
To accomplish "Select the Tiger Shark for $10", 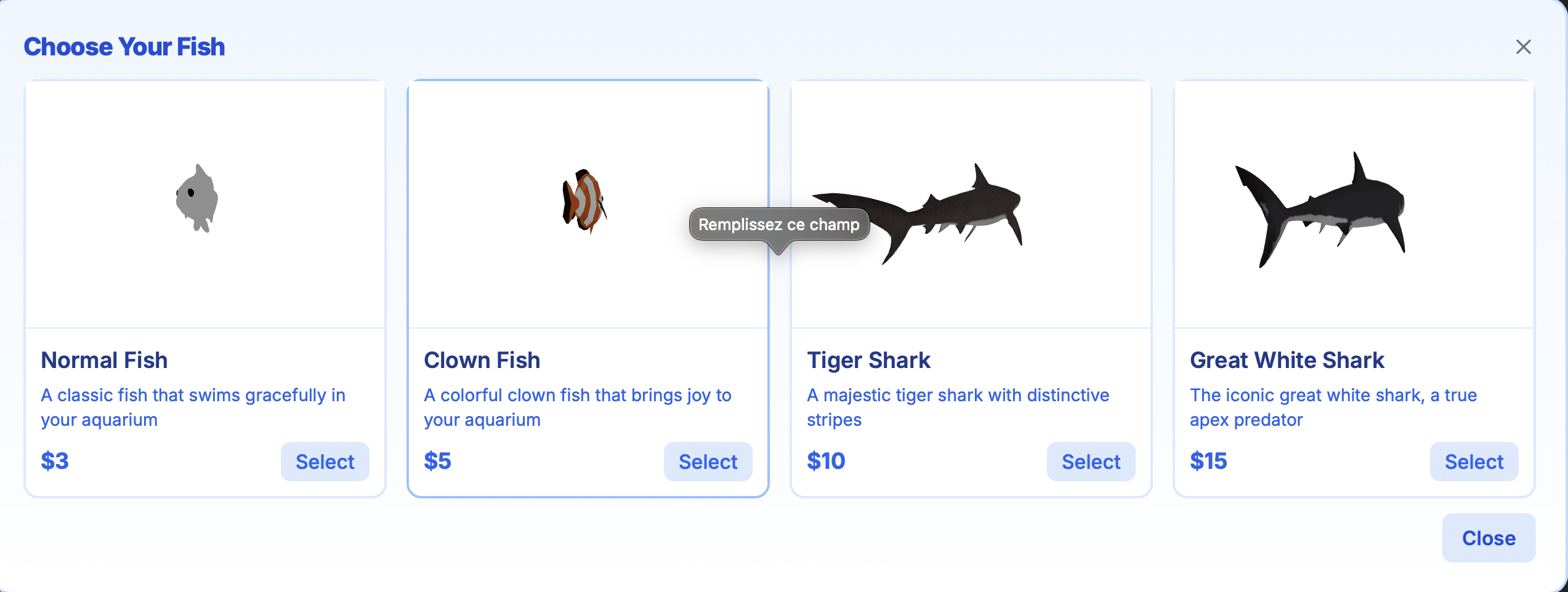I will tap(1091, 462).
